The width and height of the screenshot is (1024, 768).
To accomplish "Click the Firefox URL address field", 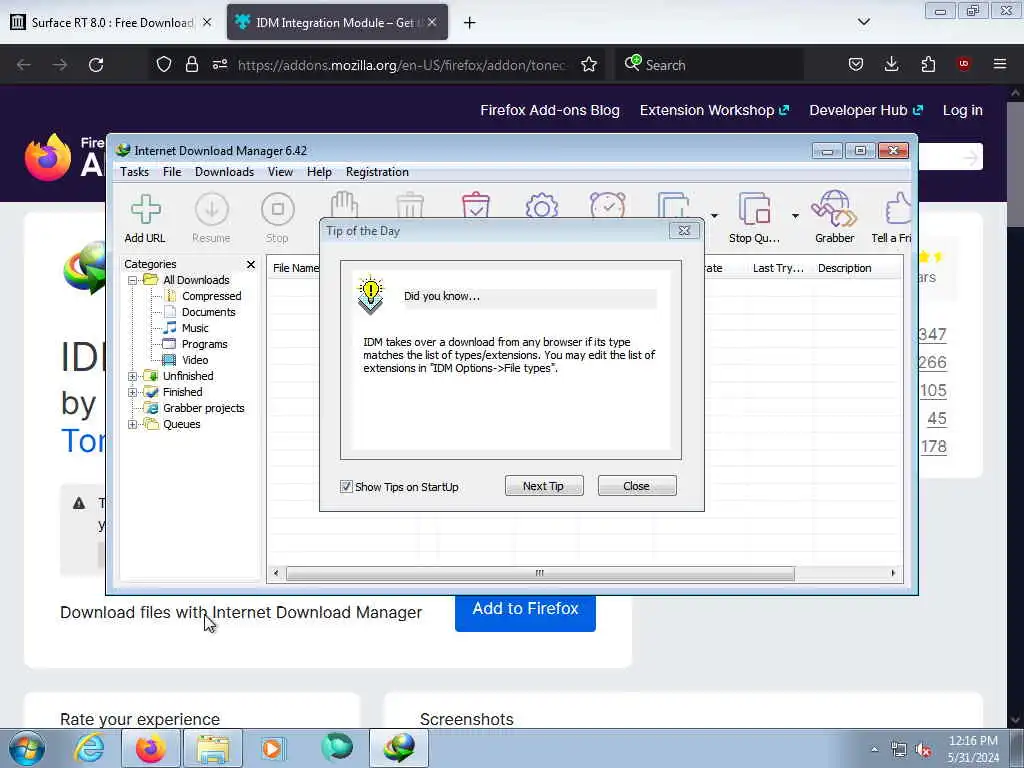I will [402, 65].
